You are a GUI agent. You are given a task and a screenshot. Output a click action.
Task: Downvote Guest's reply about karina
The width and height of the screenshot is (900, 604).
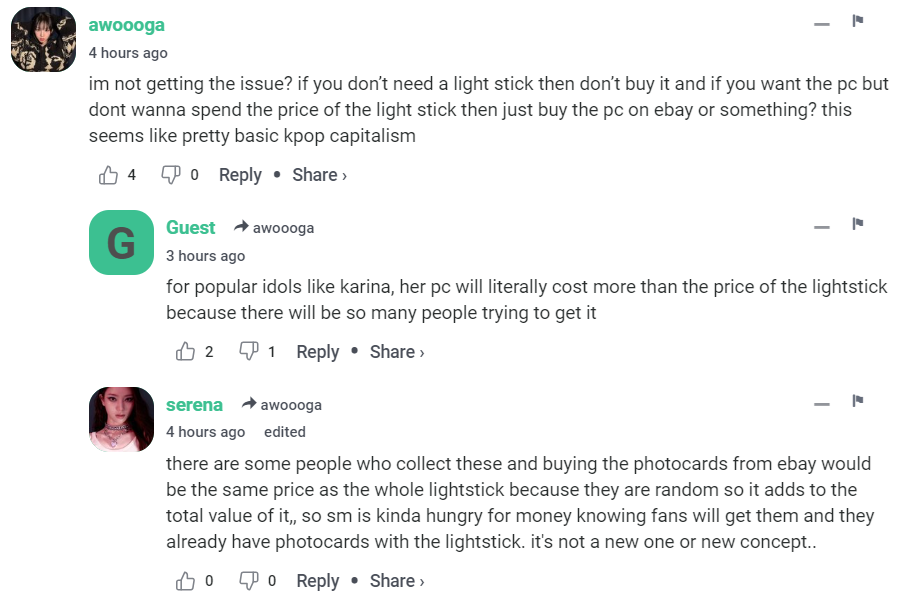248,352
